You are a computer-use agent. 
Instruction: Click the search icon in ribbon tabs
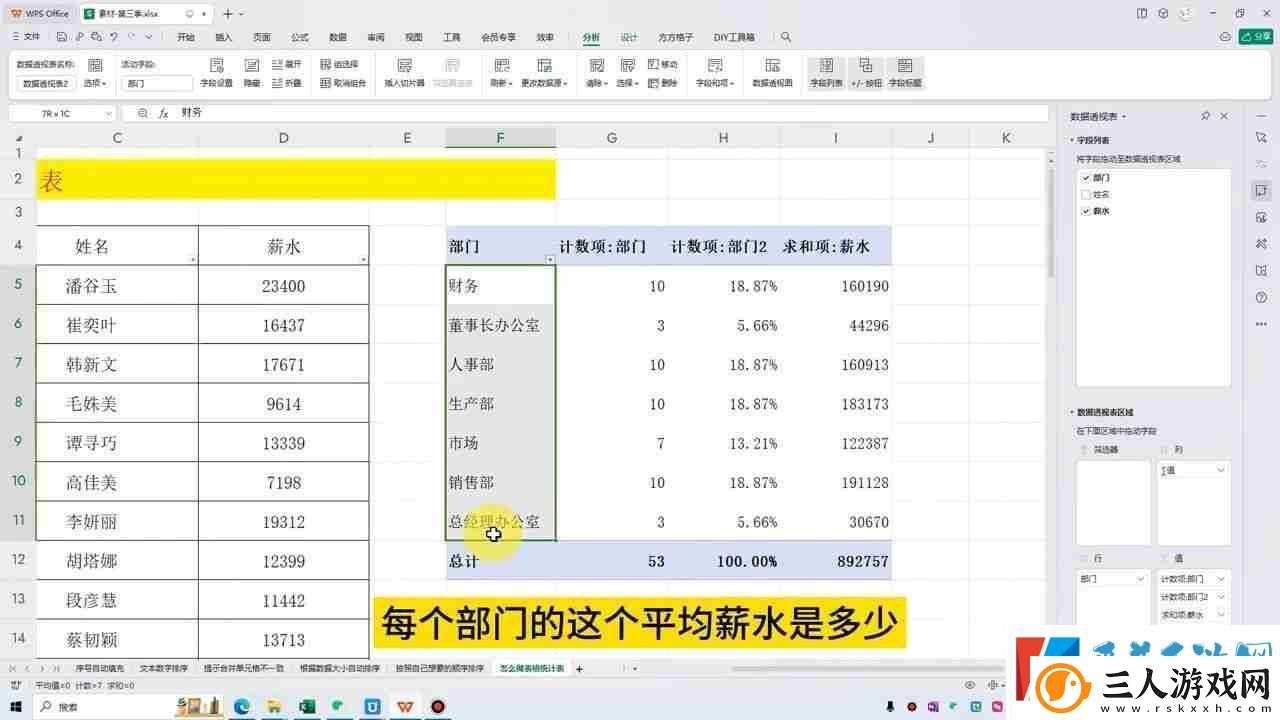786,37
